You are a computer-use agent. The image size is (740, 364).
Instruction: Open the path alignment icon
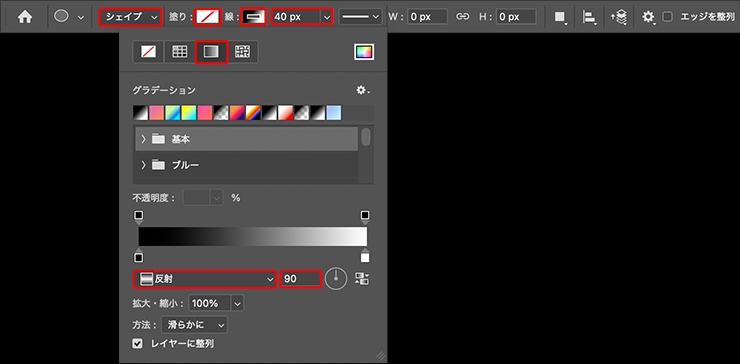[589, 17]
